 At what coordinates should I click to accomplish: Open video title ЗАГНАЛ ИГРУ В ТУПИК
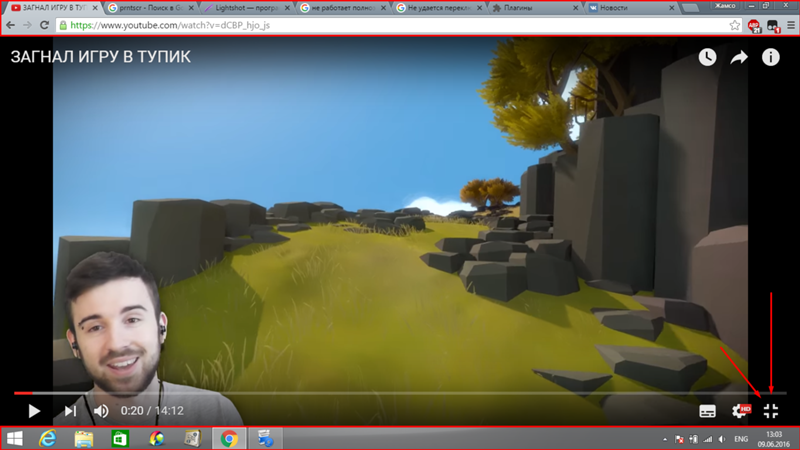[101, 57]
